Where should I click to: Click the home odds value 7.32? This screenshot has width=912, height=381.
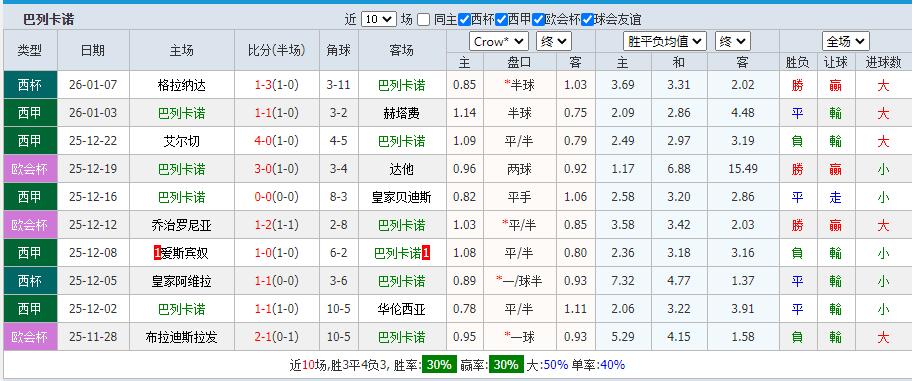[x=623, y=281]
